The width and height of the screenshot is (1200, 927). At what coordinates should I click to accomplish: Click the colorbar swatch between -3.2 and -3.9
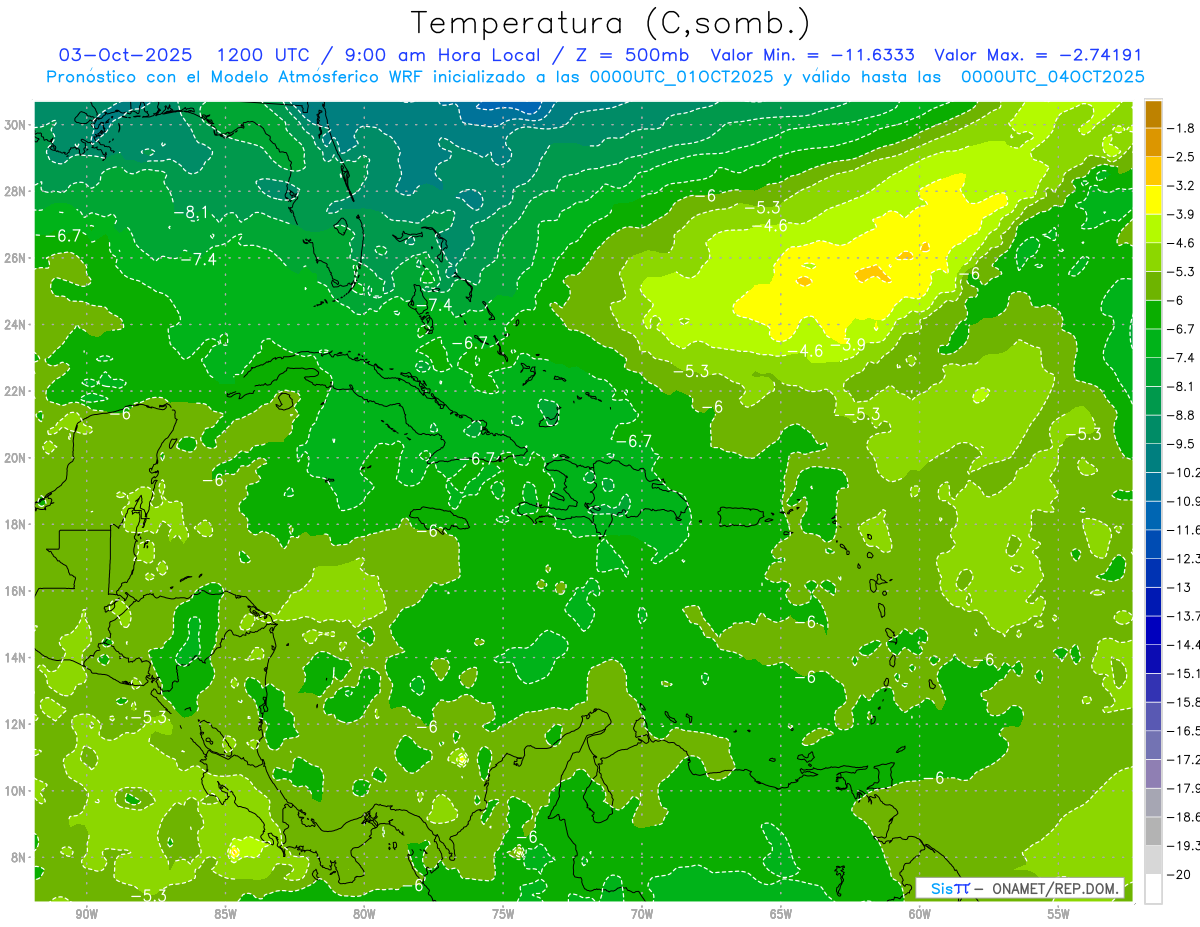tap(1153, 200)
